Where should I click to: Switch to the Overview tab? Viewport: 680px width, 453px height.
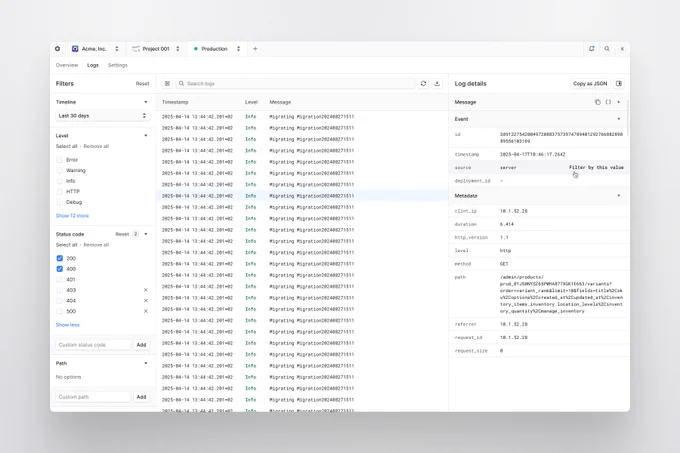coord(67,65)
